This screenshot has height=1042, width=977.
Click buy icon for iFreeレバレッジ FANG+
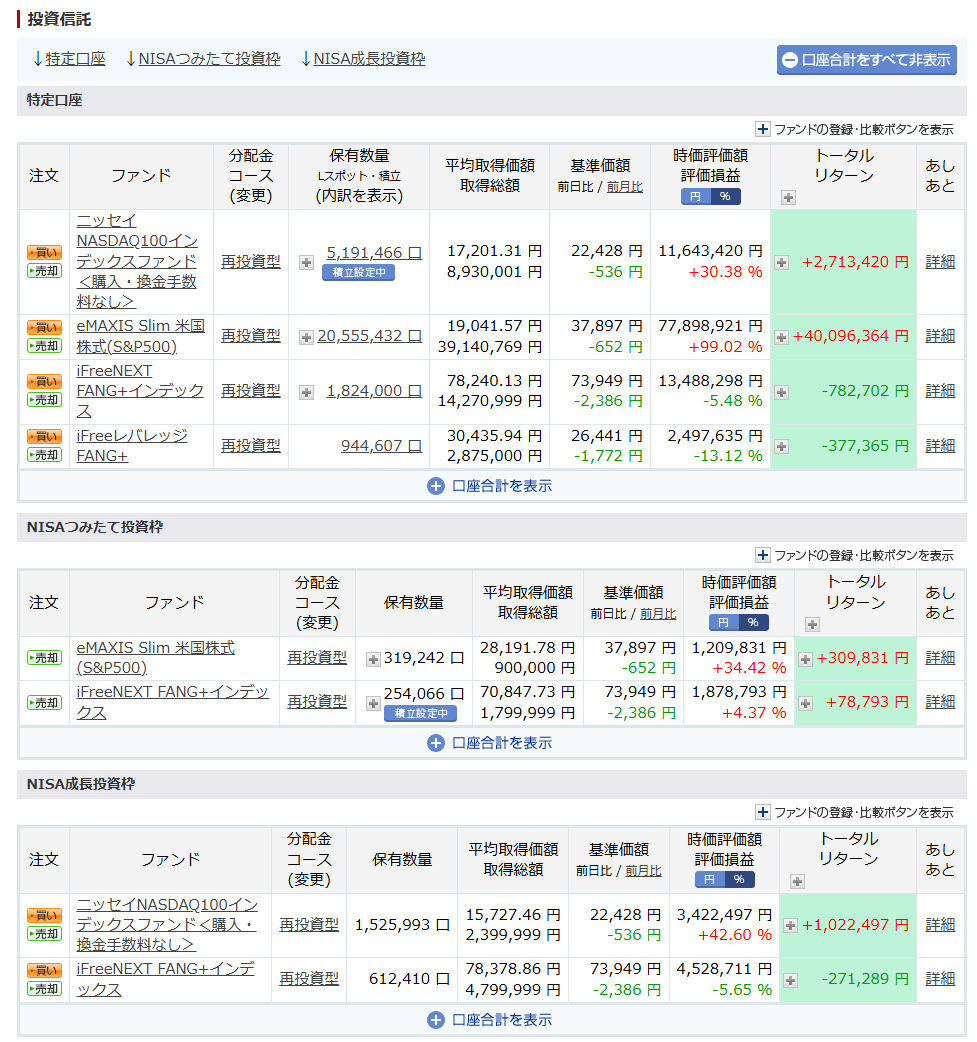pos(44,436)
